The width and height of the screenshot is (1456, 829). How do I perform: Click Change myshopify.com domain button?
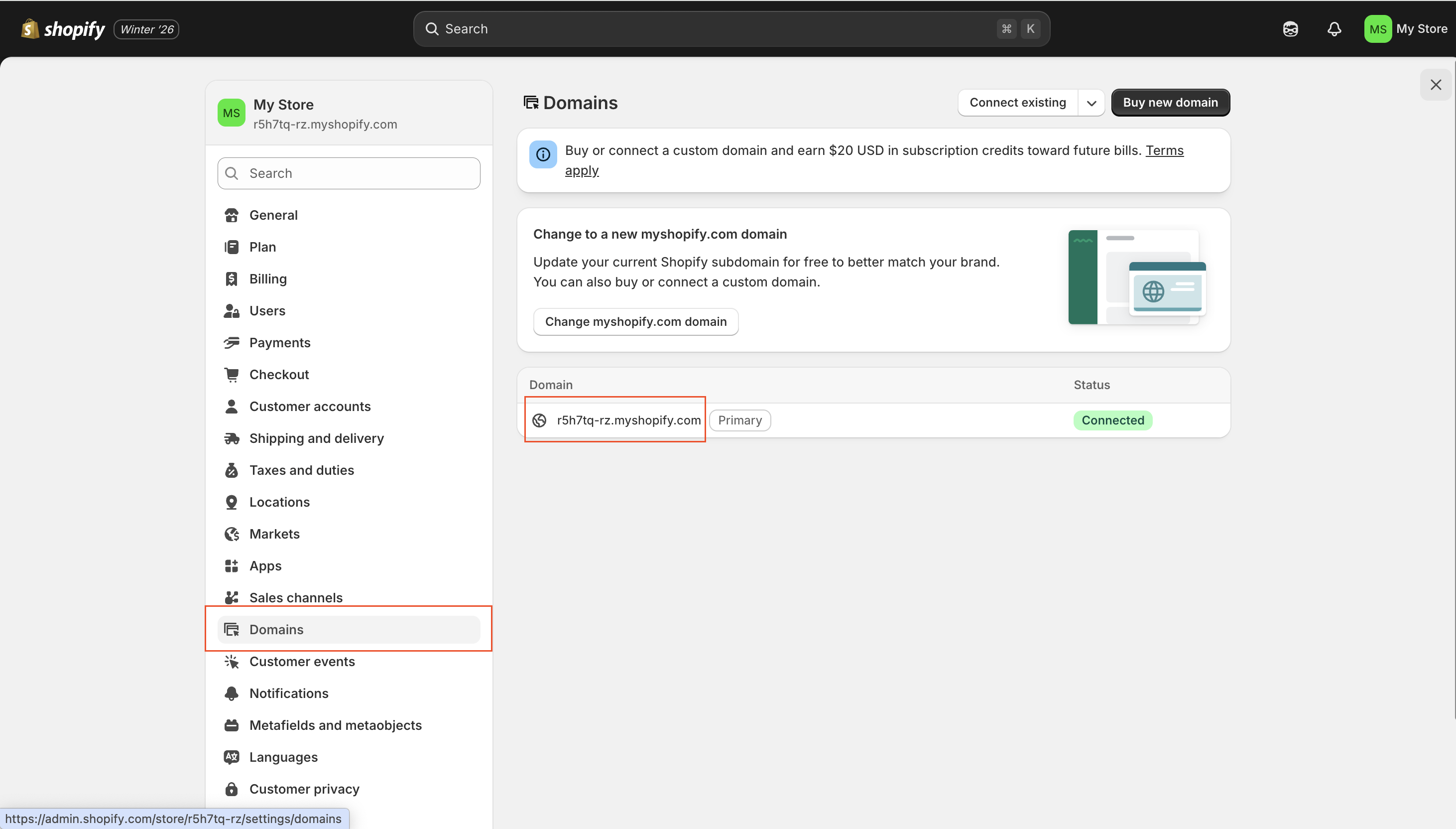[x=635, y=322]
